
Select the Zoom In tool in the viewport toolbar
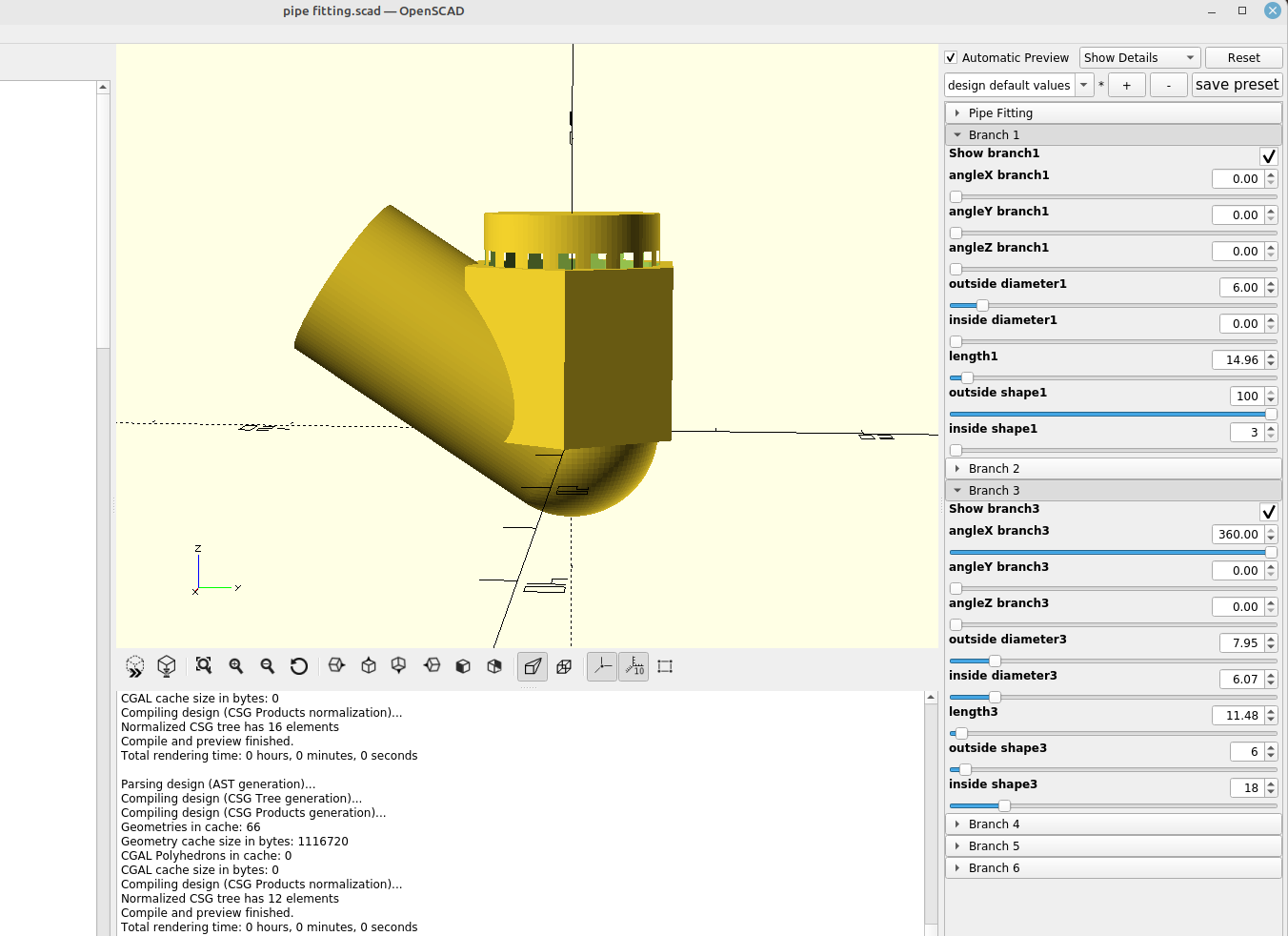coord(235,666)
